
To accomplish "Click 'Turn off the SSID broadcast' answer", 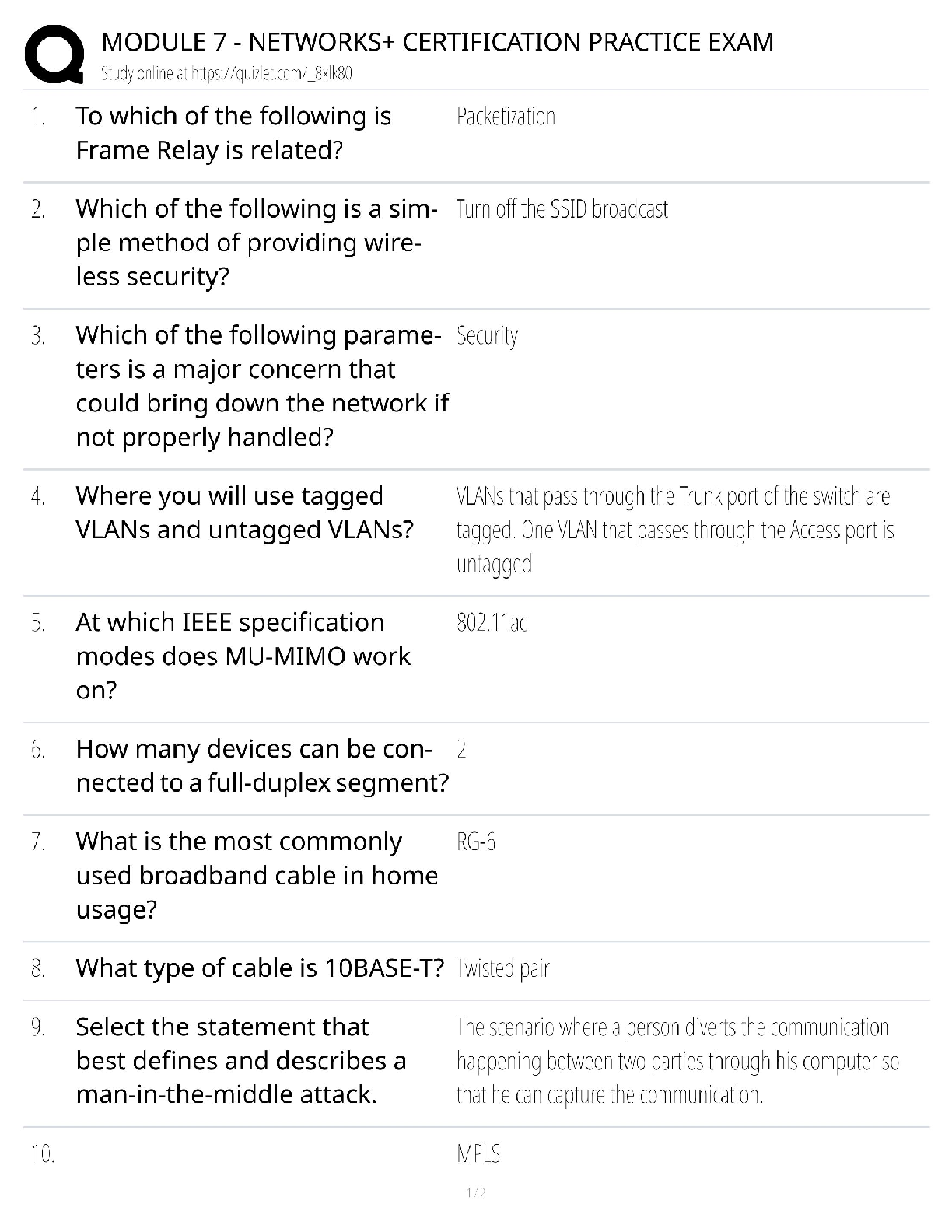I will pyautogui.click(x=562, y=209).
